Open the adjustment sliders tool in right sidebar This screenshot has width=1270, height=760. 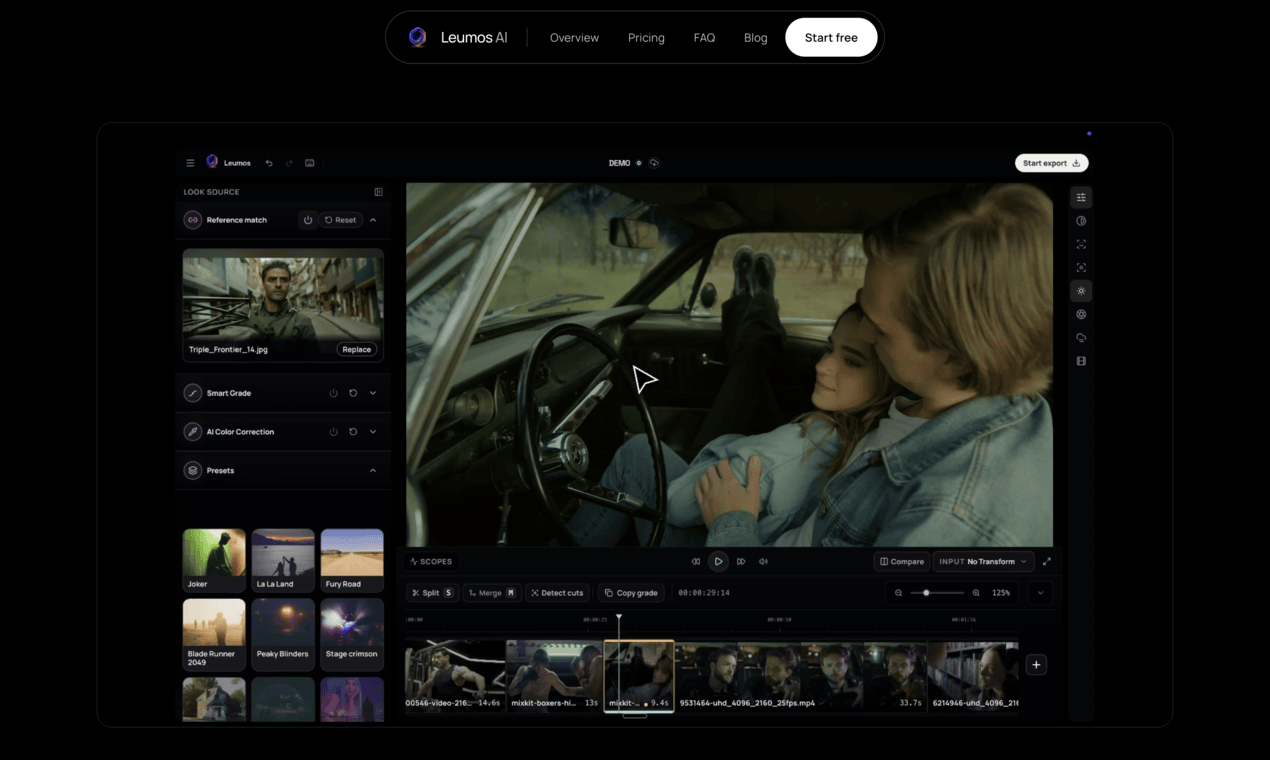point(1081,198)
